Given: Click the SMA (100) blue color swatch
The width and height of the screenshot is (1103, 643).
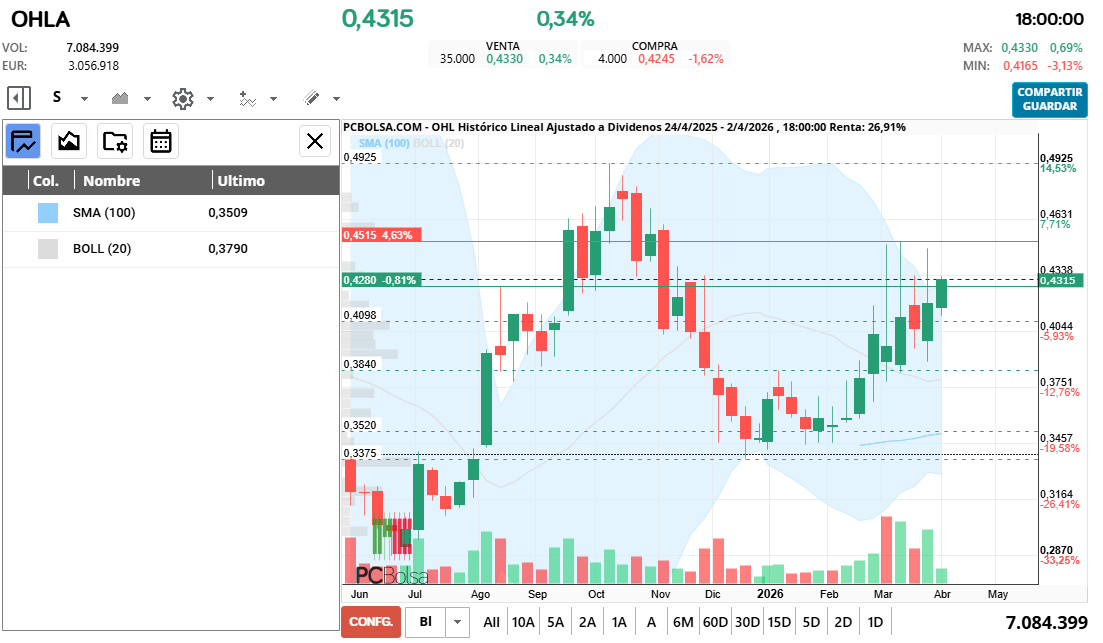Looking at the screenshot, I should (47, 212).
